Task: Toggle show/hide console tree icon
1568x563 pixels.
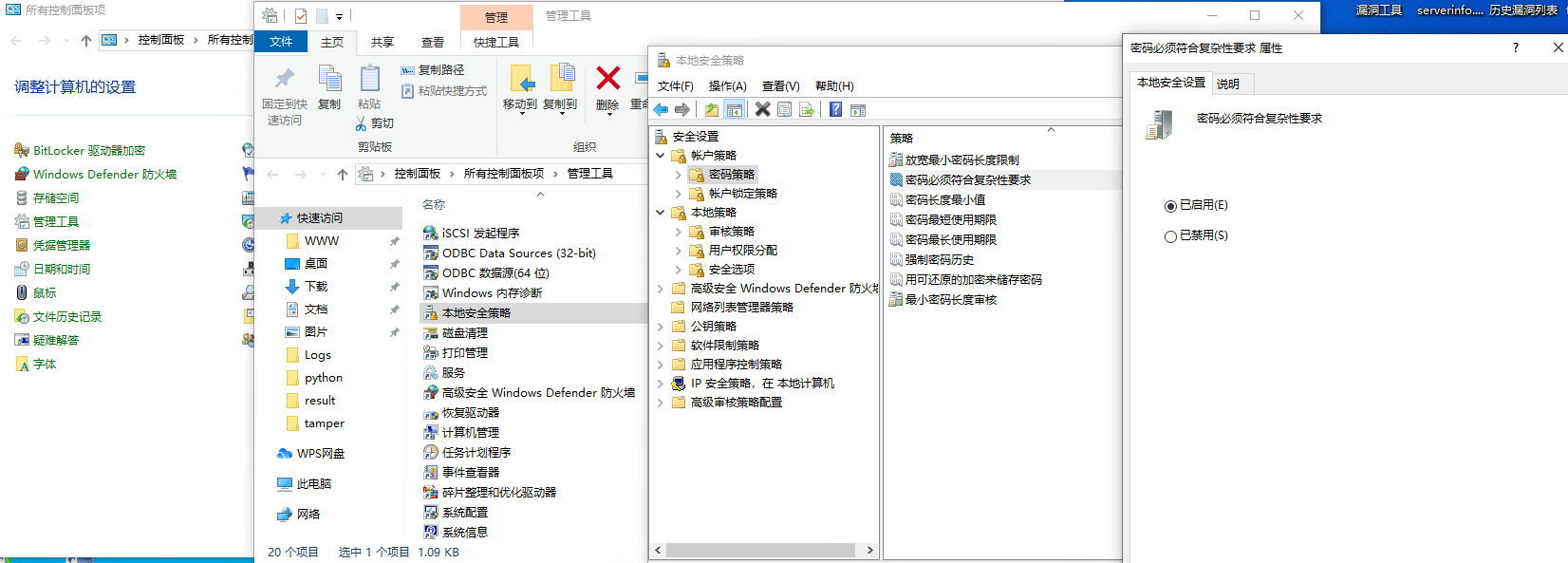Action: click(x=735, y=109)
